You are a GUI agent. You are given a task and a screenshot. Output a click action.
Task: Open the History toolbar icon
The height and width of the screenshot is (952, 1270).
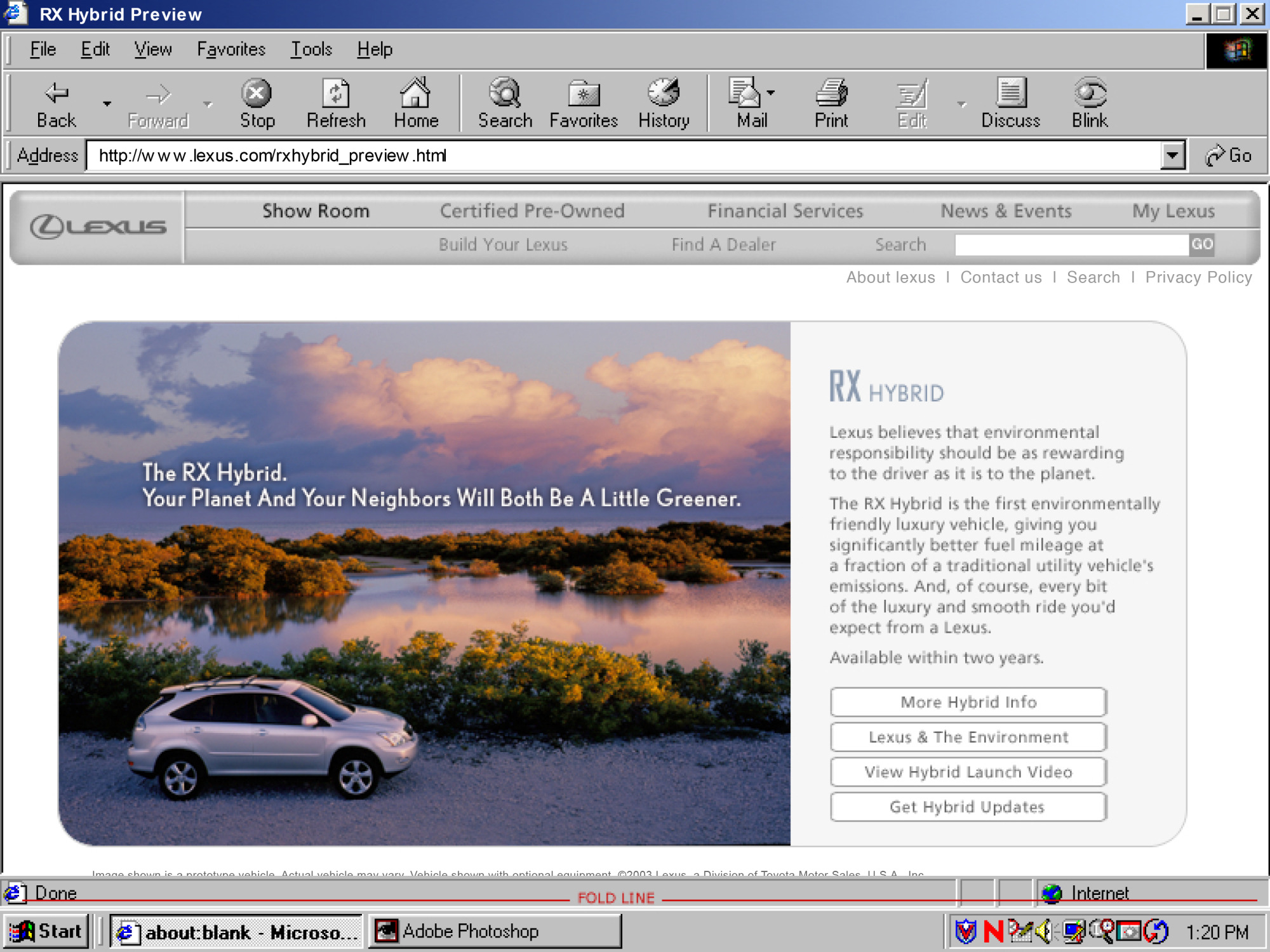pos(664,94)
